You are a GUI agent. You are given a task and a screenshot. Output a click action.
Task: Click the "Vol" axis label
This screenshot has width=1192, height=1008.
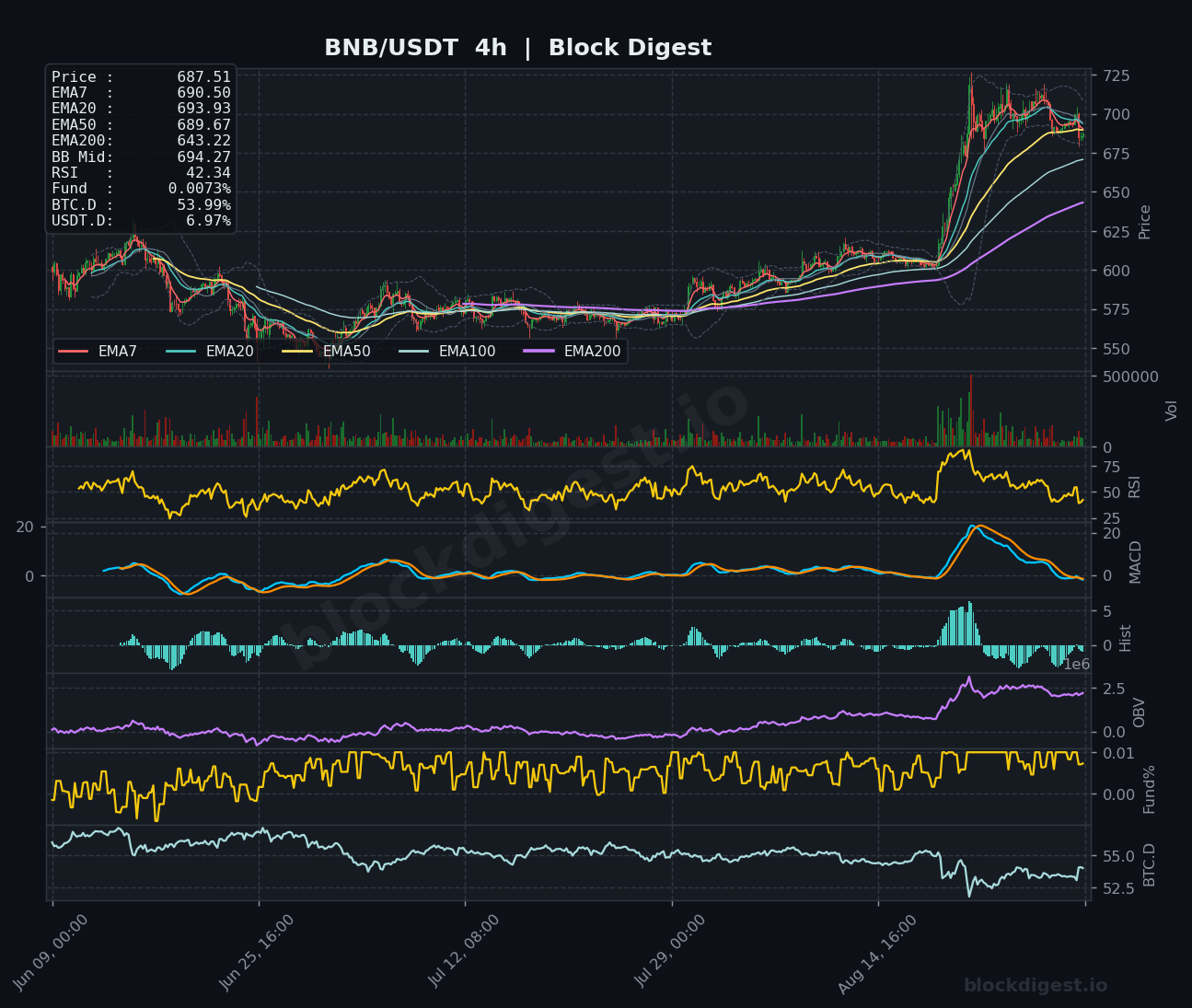(x=1172, y=411)
